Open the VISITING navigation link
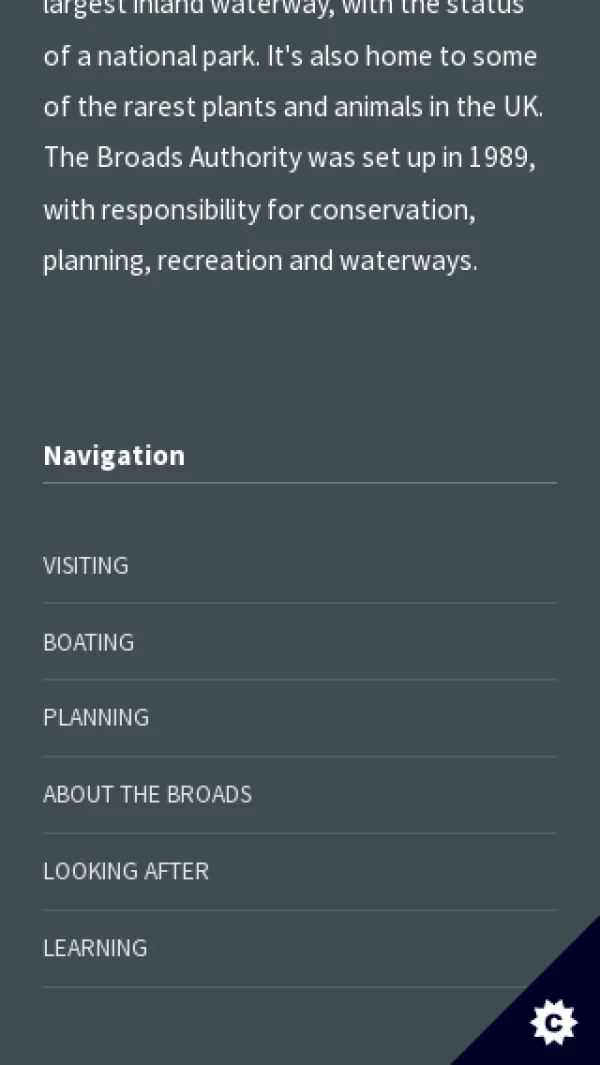 (x=86, y=565)
